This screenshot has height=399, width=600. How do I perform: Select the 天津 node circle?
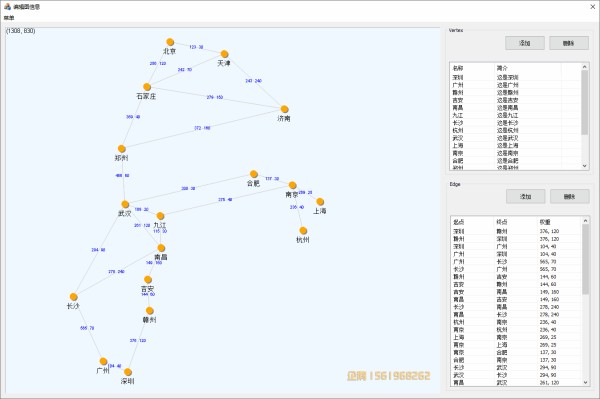[x=225, y=54]
